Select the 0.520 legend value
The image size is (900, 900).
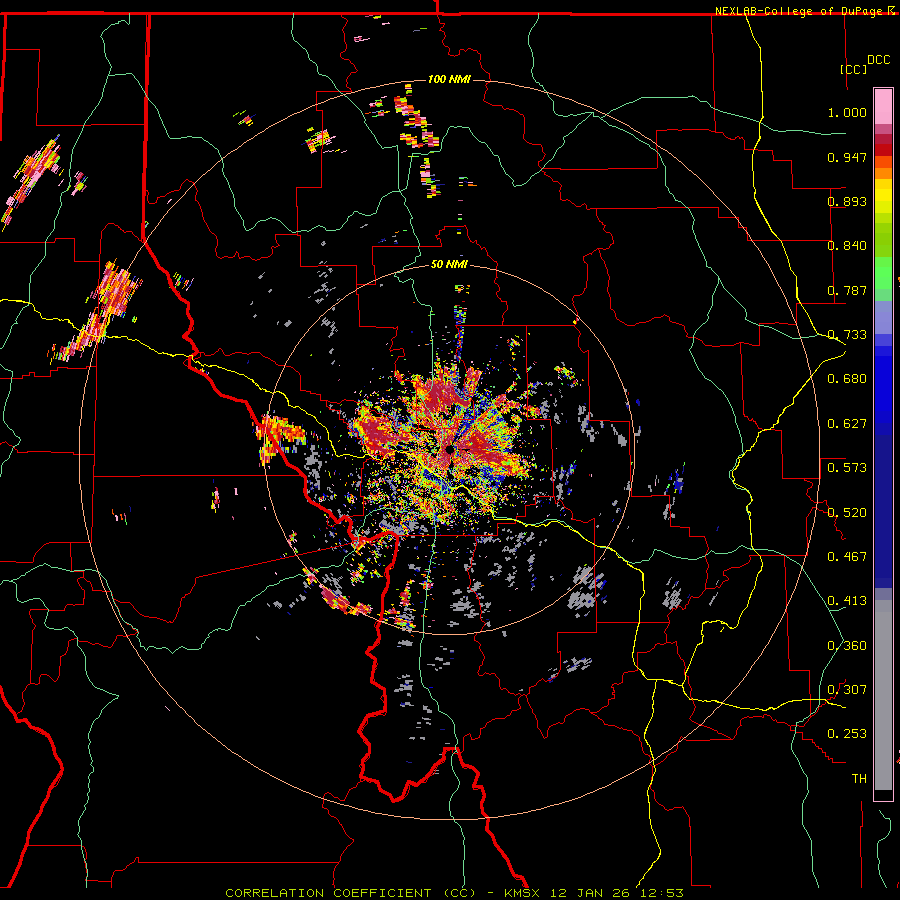(x=847, y=513)
